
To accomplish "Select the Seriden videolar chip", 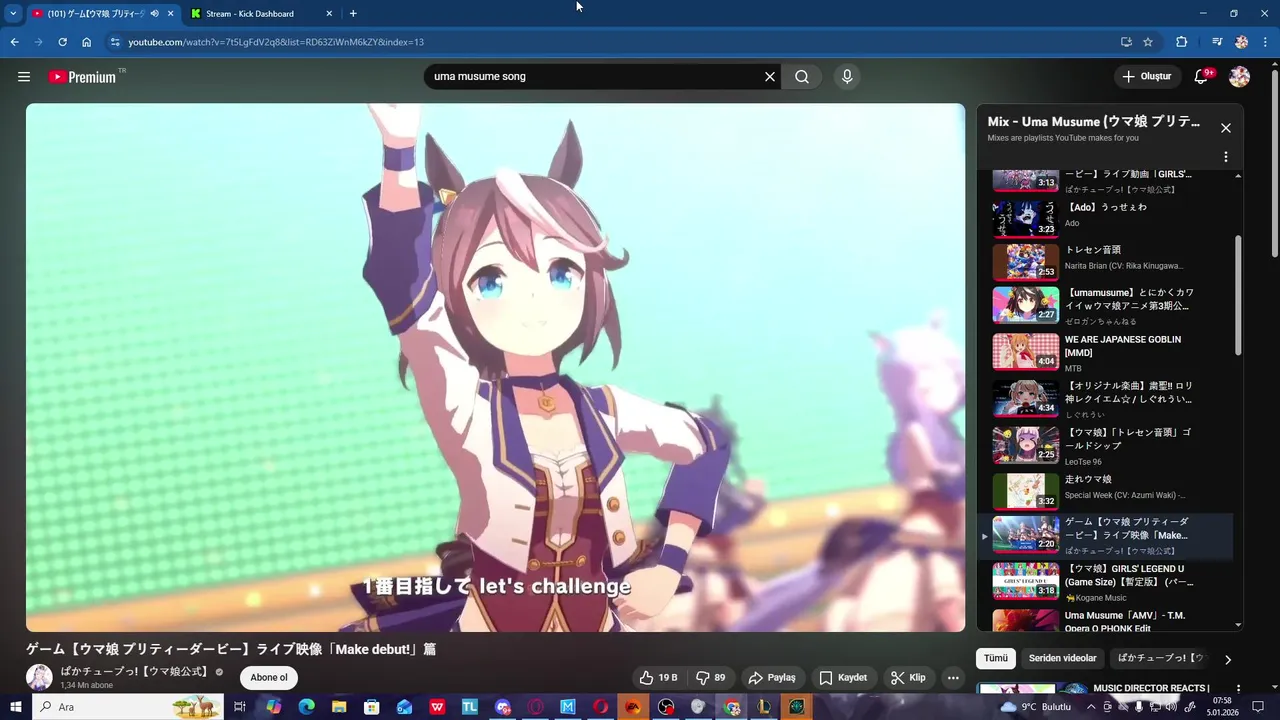I will coord(1063,658).
